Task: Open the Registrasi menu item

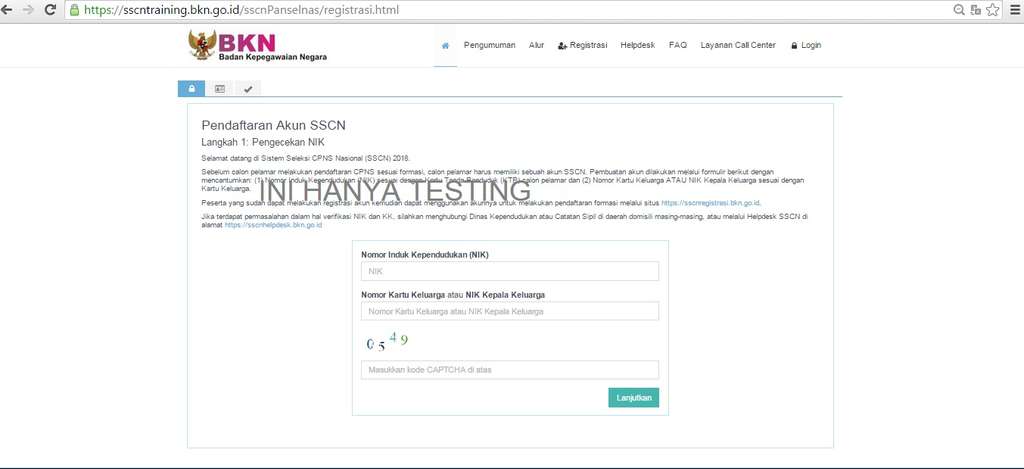Action: [583, 45]
